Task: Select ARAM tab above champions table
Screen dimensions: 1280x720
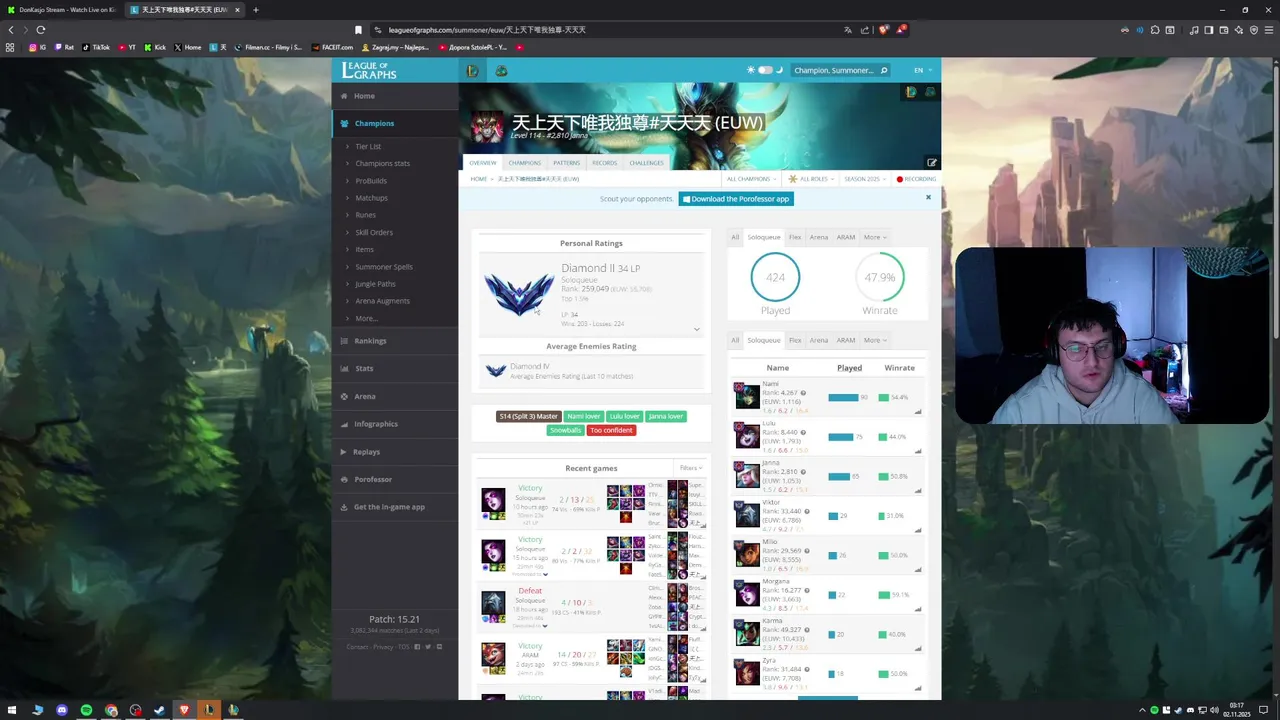Action: [846, 340]
